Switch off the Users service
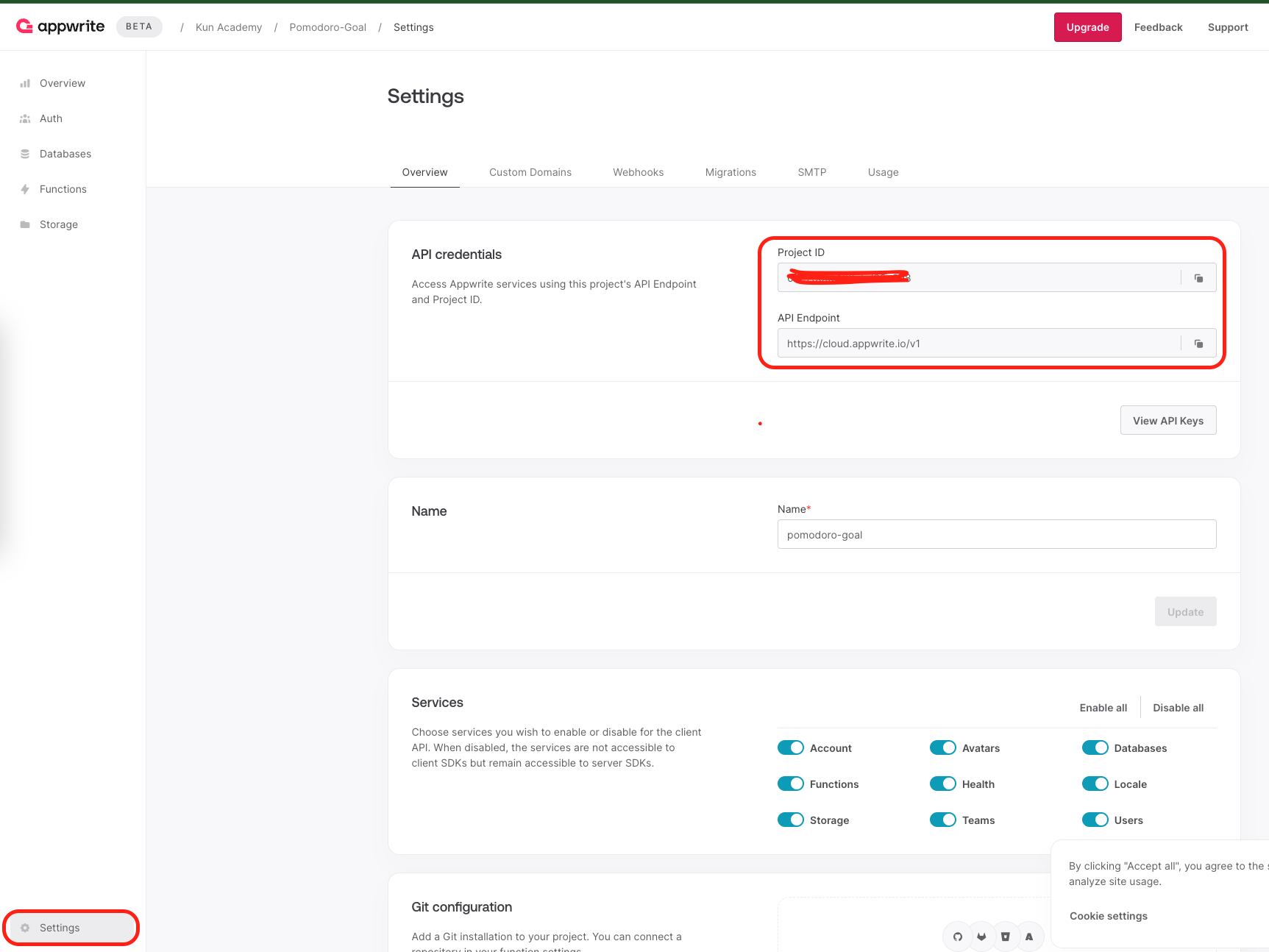The image size is (1269, 952). (1095, 820)
